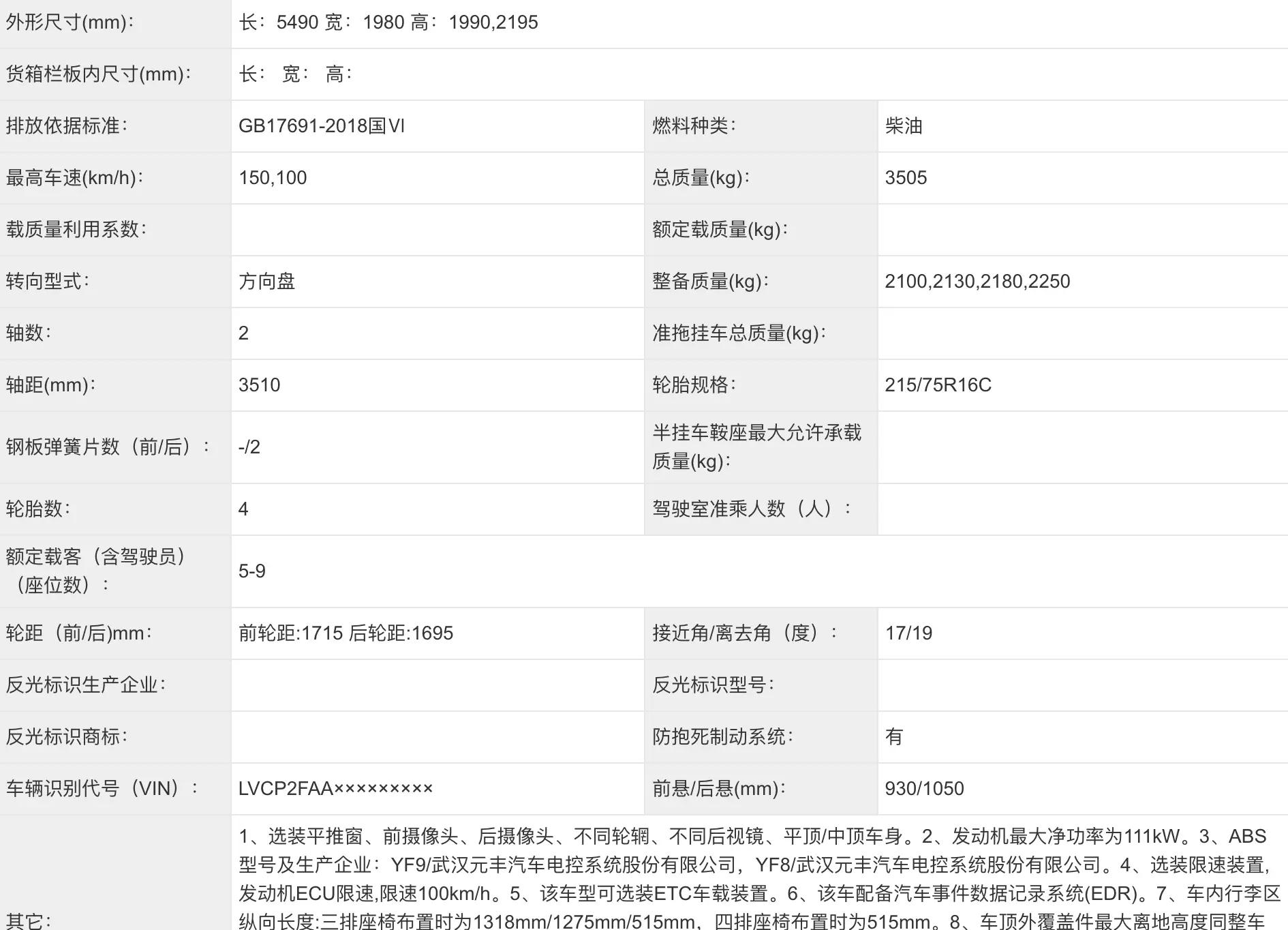The width and height of the screenshot is (1288, 930).
Task: Click the 轮胎数 label
Action: click(x=38, y=509)
